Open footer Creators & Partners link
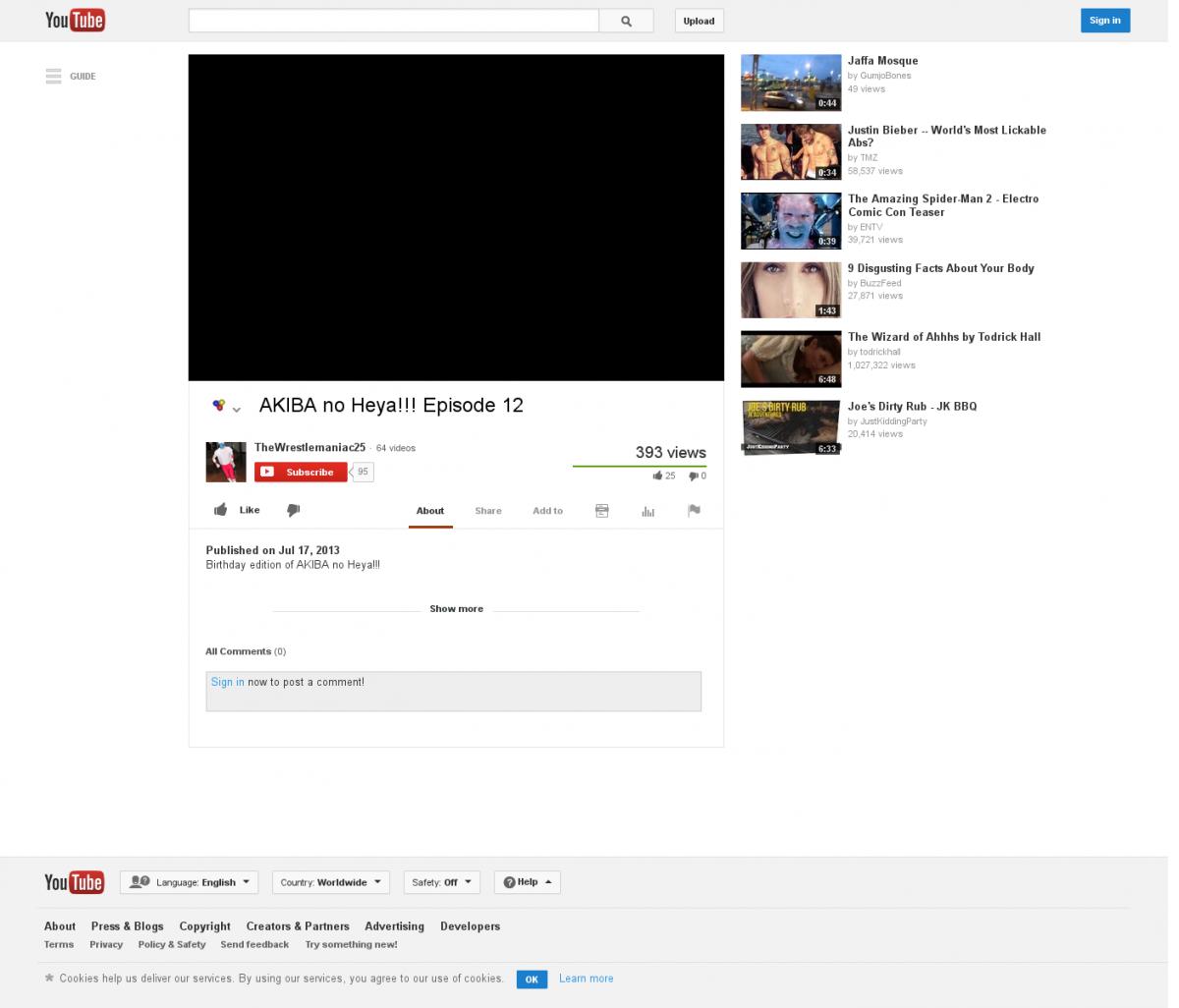1179x1008 pixels. (x=298, y=926)
